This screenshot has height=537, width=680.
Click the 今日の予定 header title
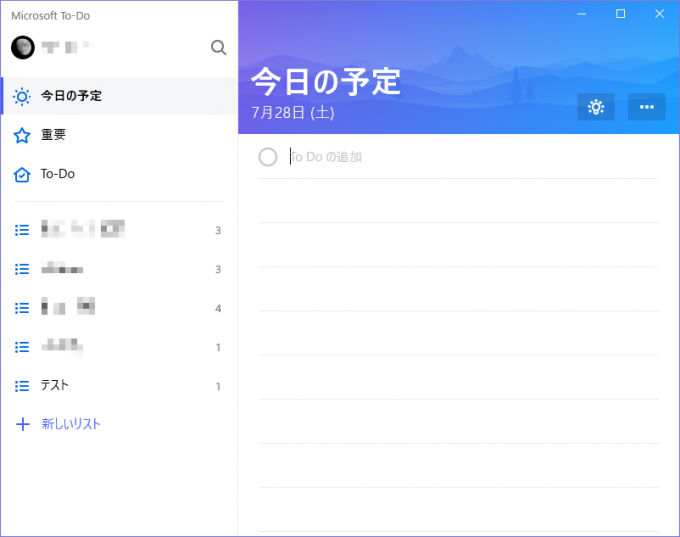coord(325,82)
